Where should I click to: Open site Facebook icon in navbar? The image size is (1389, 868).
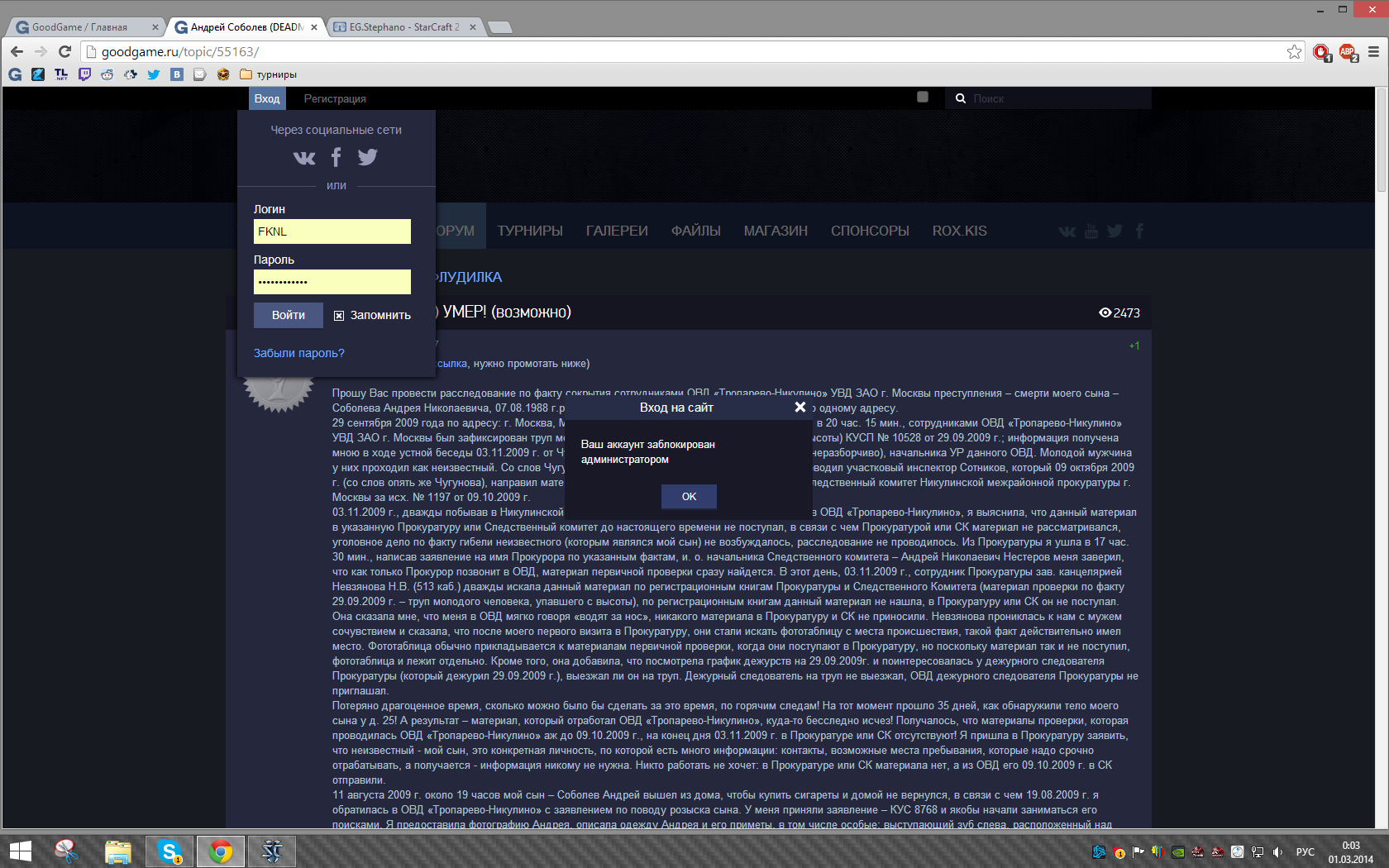click(x=1139, y=231)
